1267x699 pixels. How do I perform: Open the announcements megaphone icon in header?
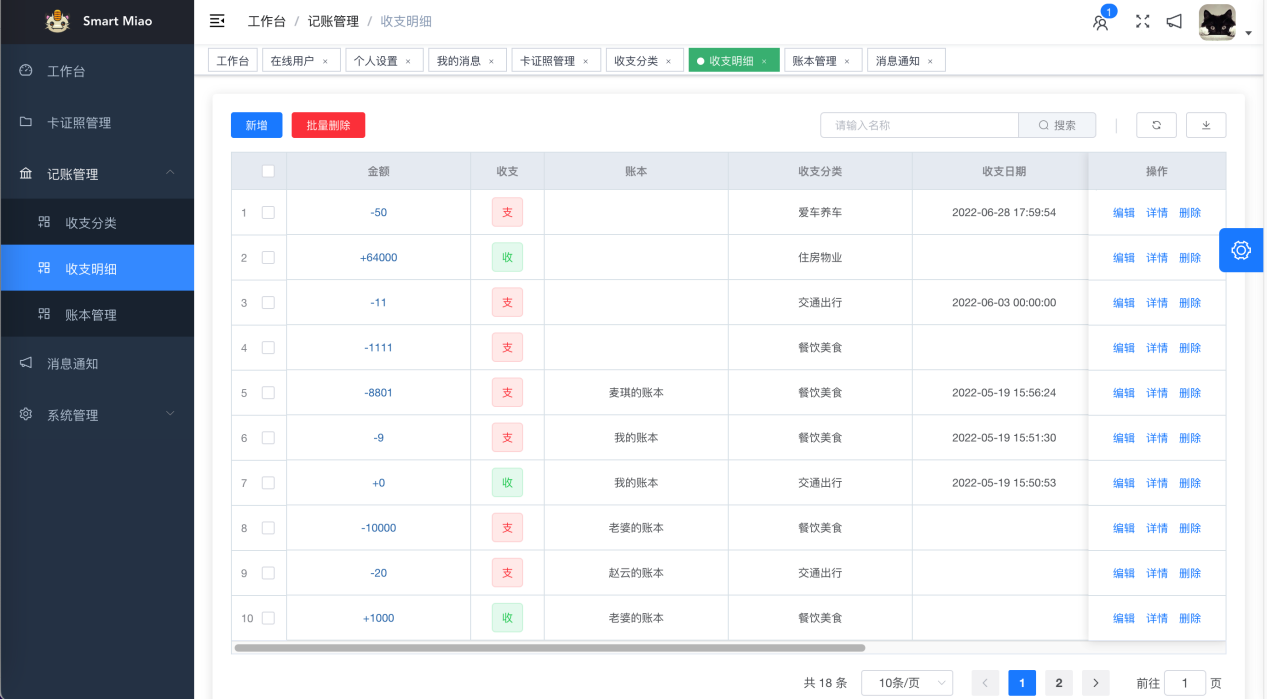coord(1174,21)
